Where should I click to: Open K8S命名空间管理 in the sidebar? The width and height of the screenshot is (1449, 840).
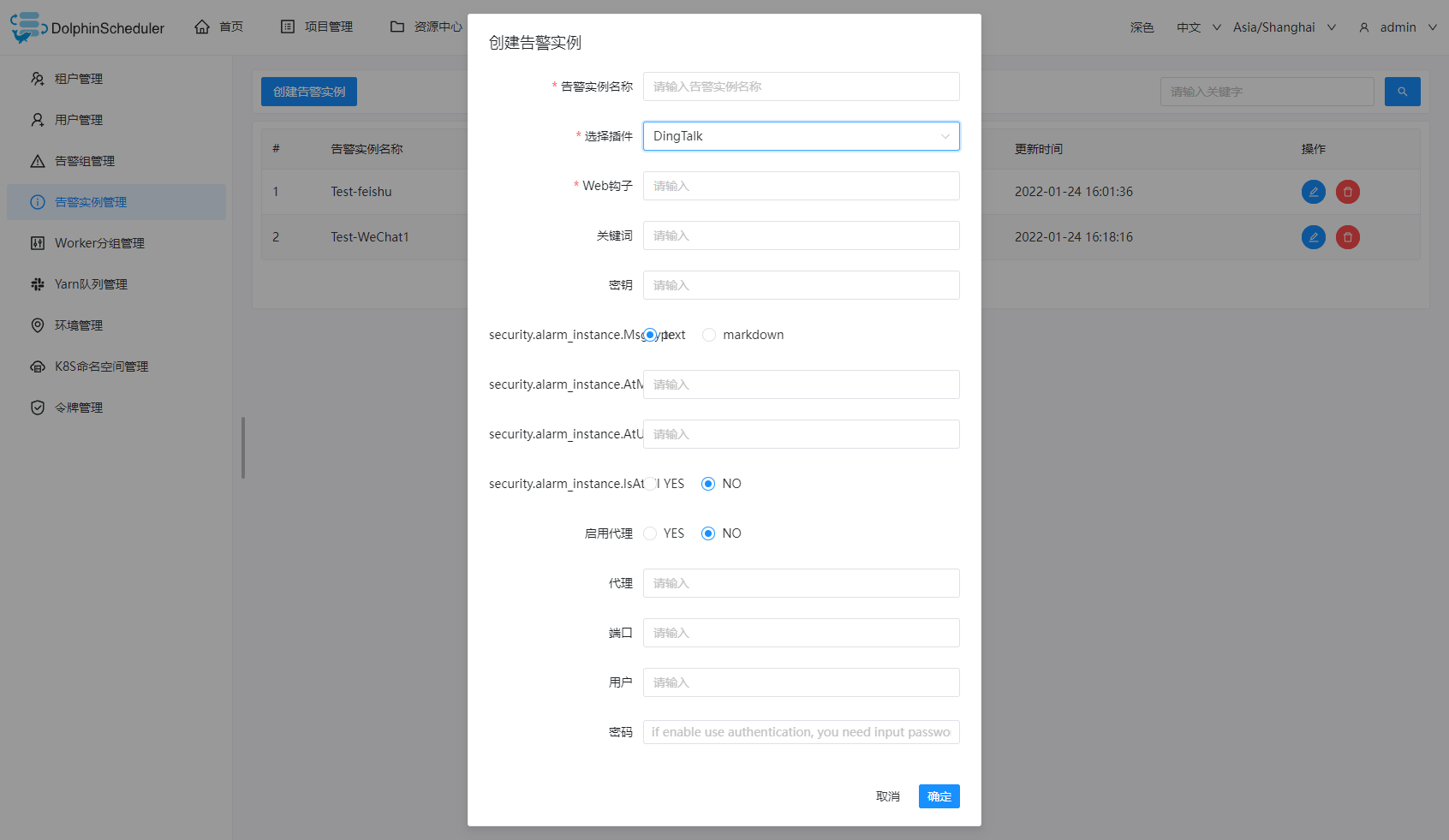(x=101, y=366)
